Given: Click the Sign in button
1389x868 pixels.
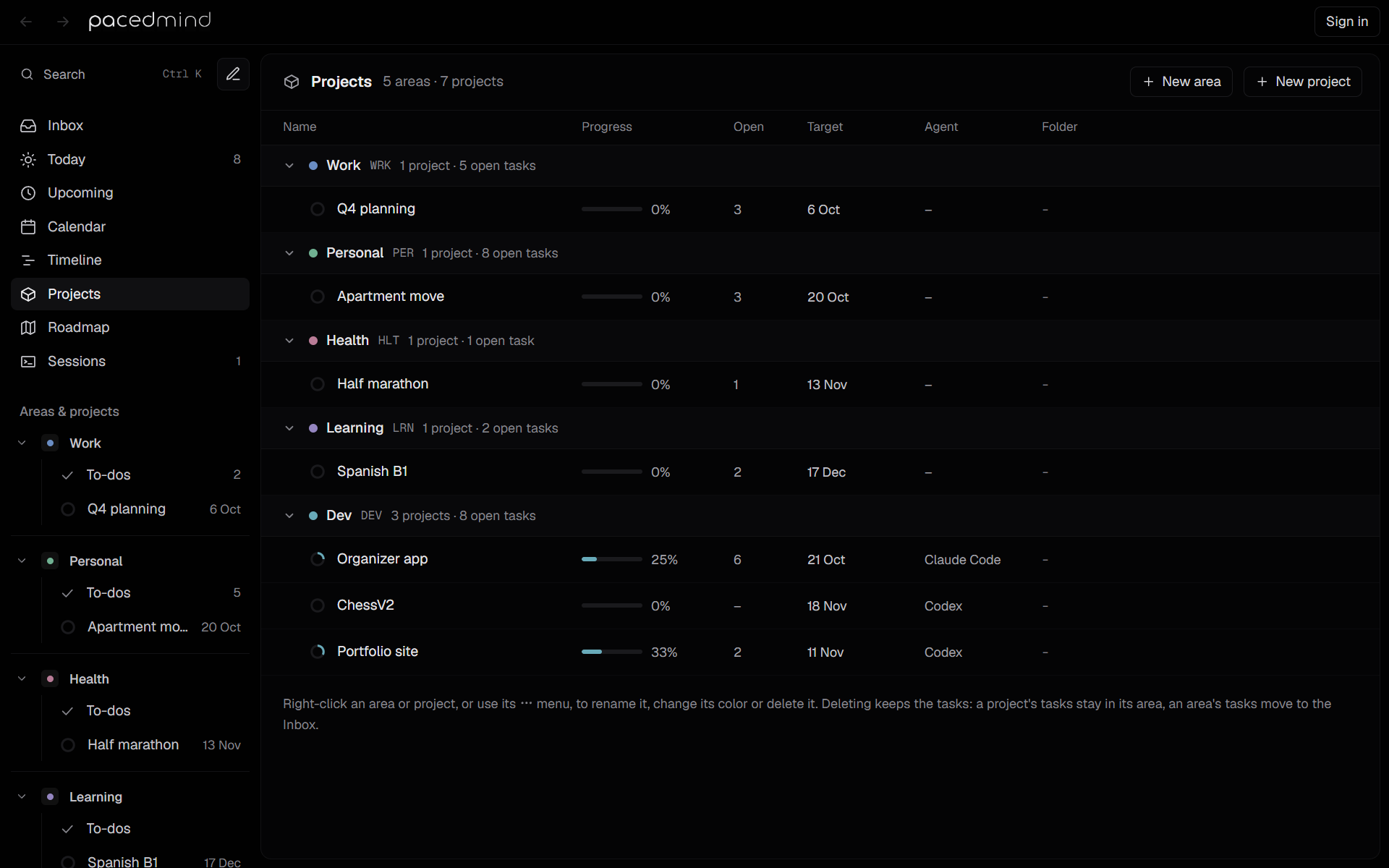Looking at the screenshot, I should click(x=1346, y=22).
